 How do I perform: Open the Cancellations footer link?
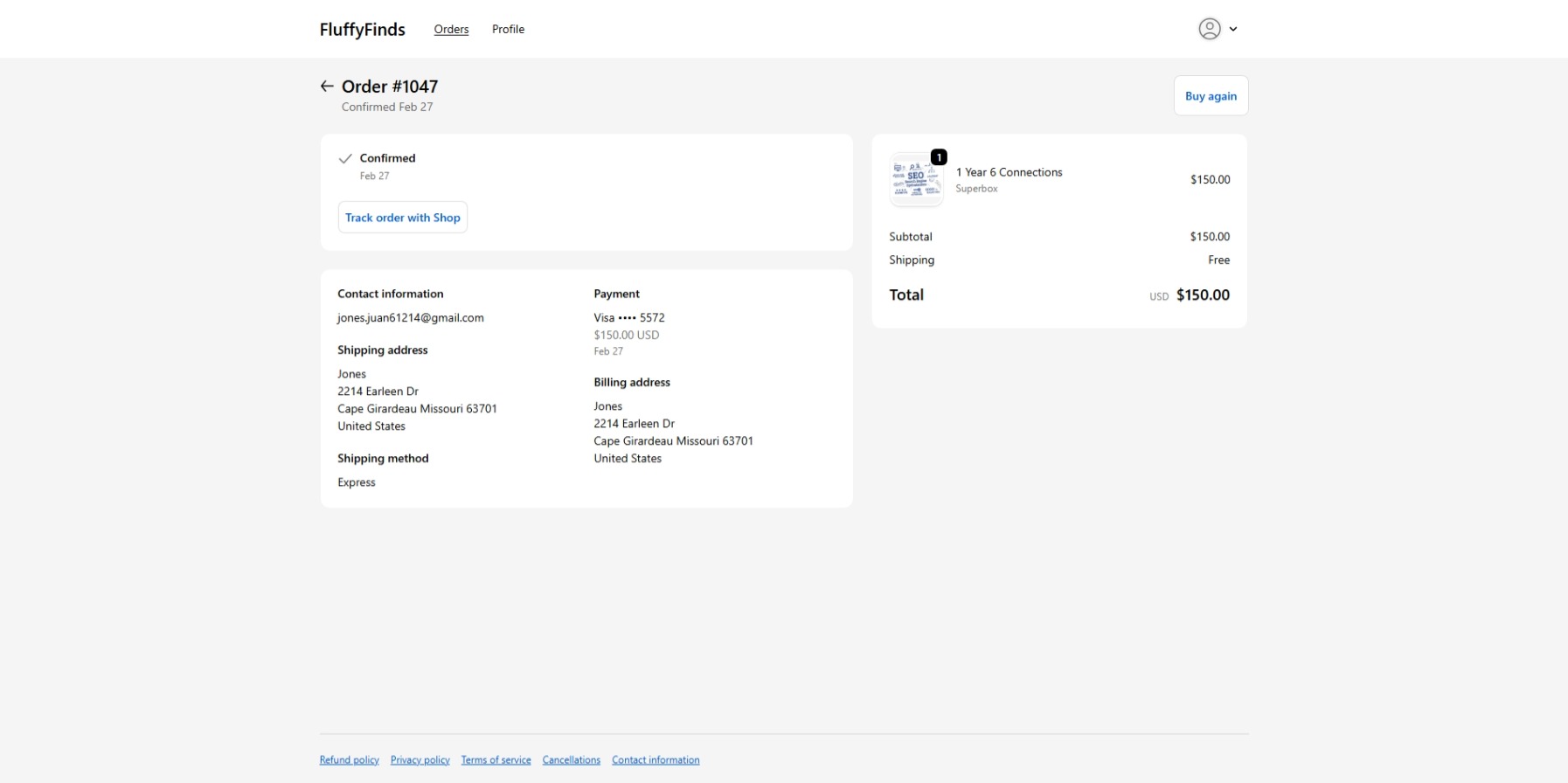click(x=571, y=760)
